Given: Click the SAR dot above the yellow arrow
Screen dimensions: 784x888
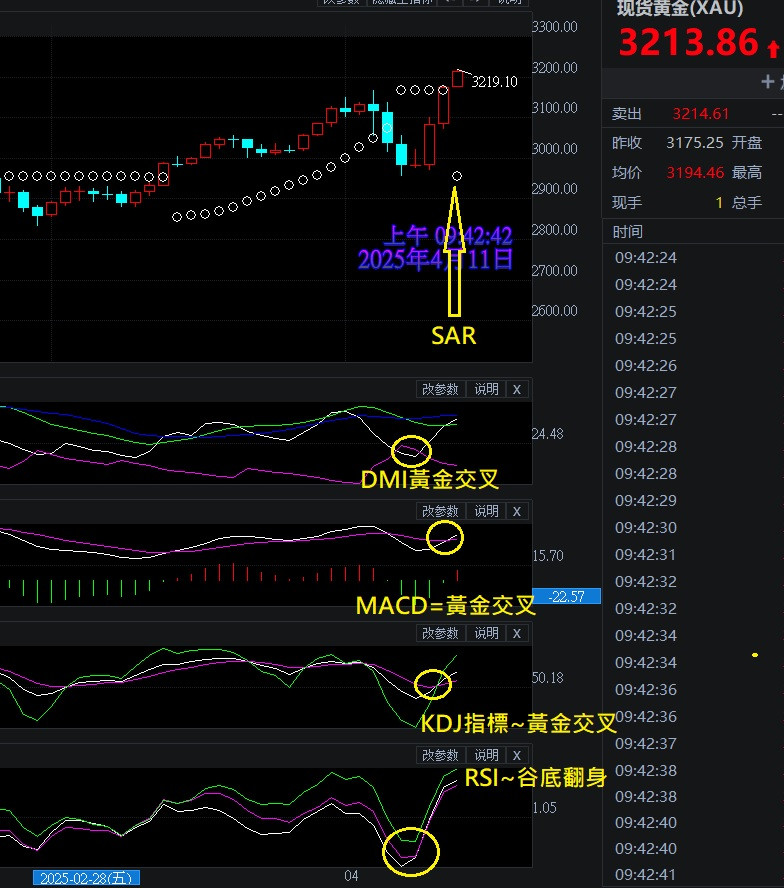Looking at the screenshot, I should point(457,176).
